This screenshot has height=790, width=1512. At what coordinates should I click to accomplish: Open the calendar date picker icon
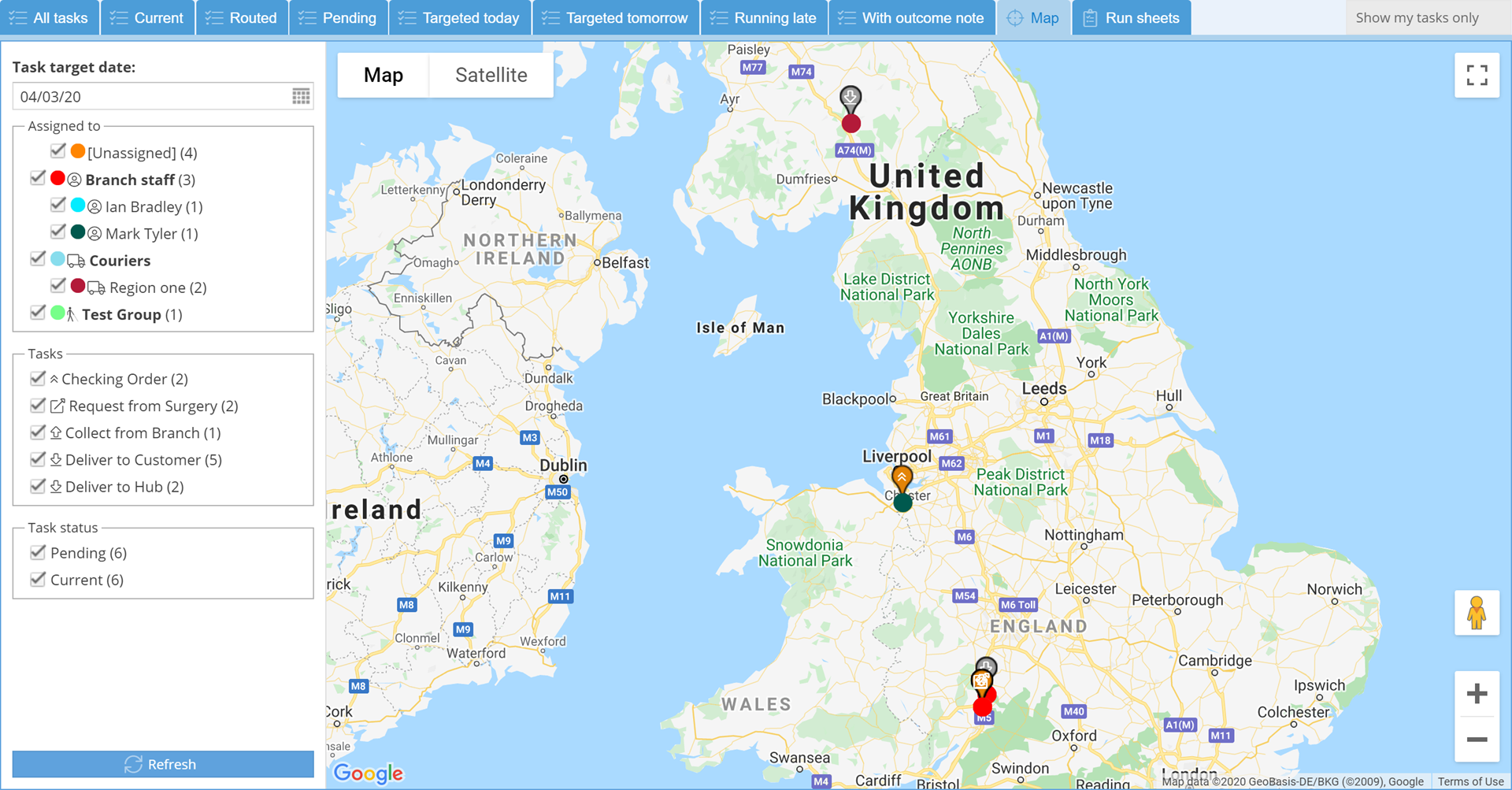301,96
